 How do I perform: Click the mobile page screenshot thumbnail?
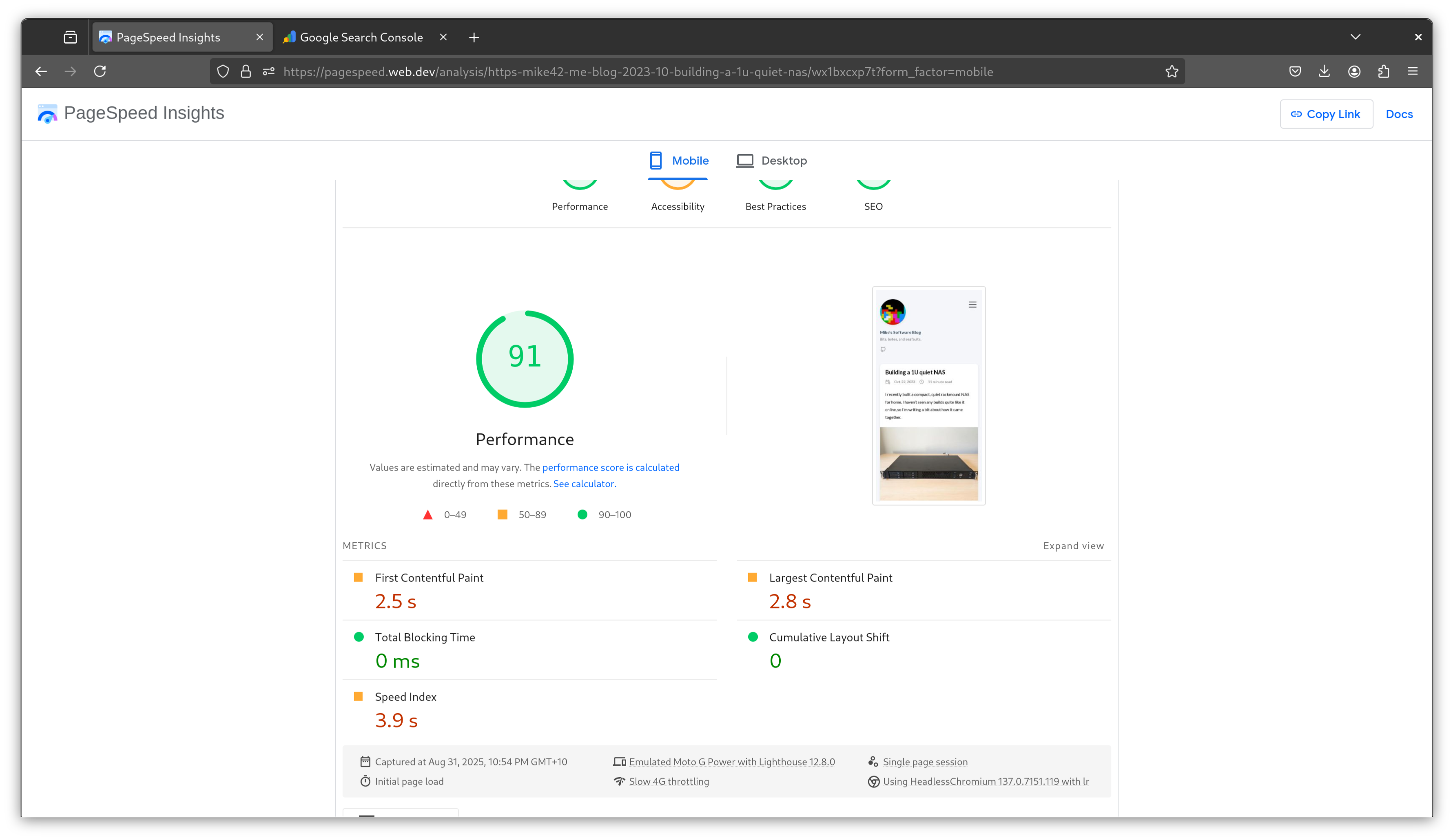[x=928, y=396]
